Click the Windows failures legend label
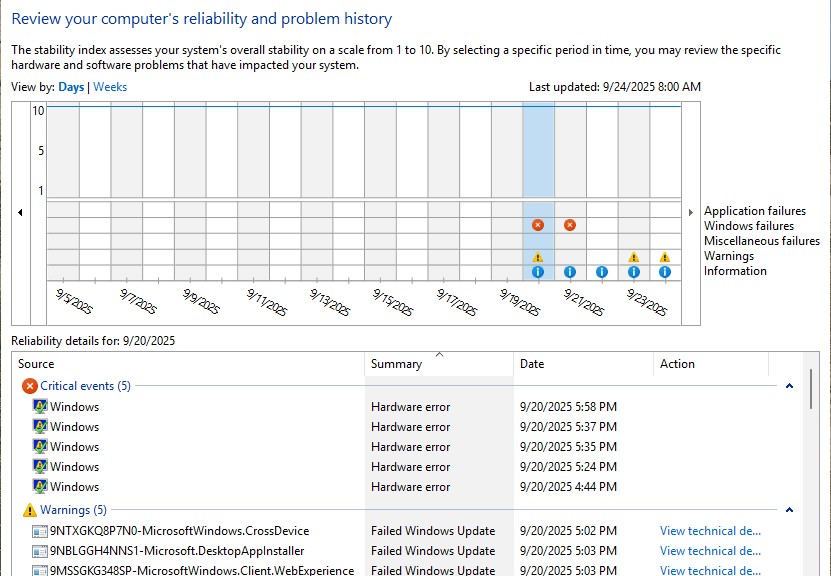Screen dimensions: 831x576 [749, 226]
